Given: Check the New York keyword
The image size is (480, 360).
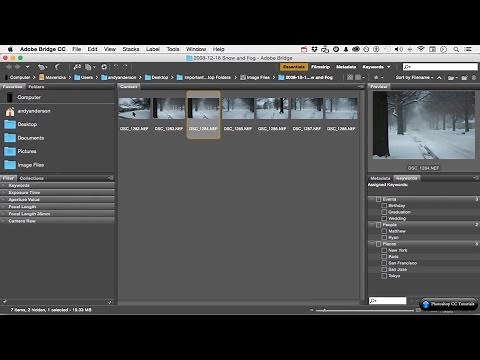Looking at the screenshot, I should [x=384, y=250].
